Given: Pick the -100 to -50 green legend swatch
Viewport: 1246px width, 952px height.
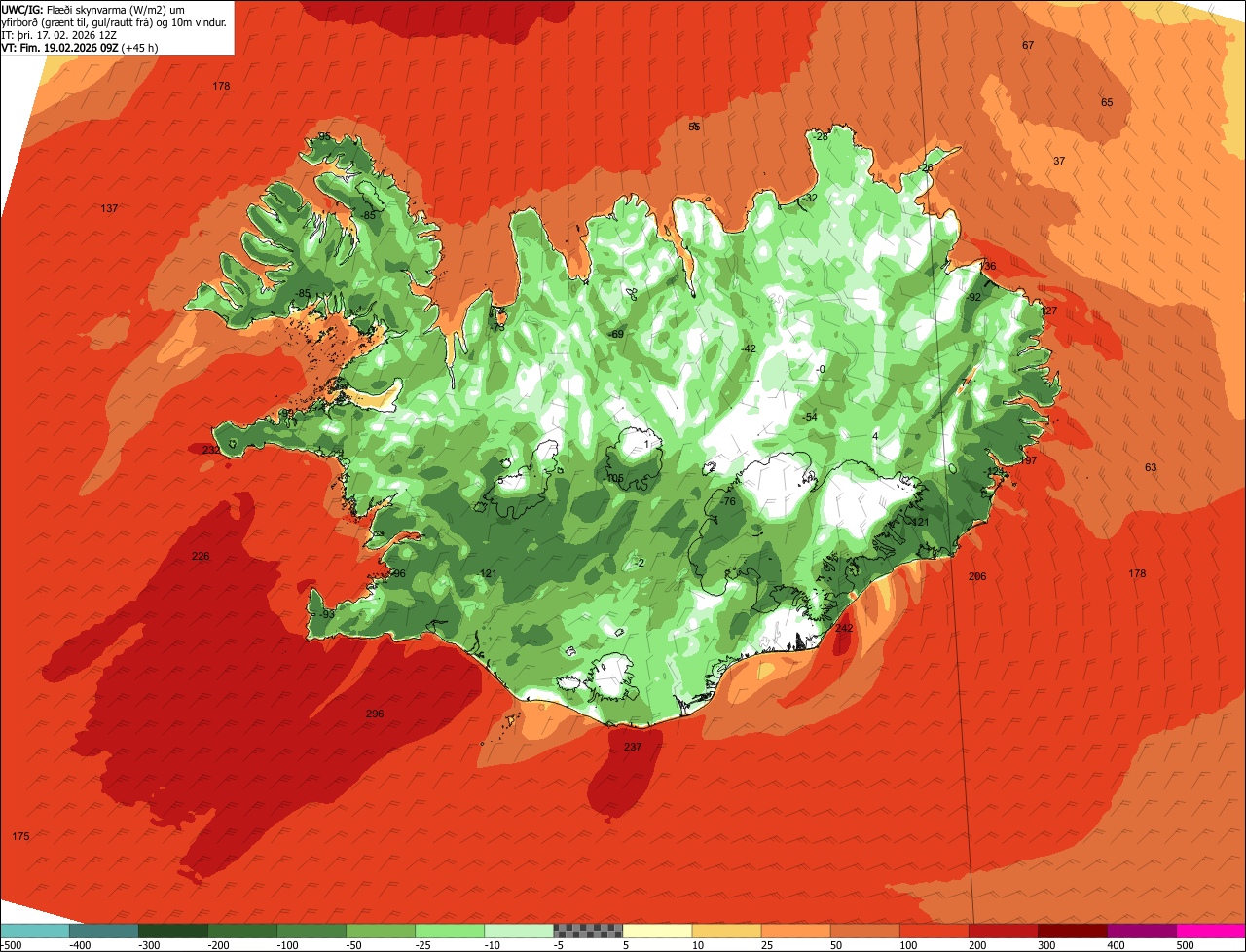Looking at the screenshot, I should pos(311,931).
